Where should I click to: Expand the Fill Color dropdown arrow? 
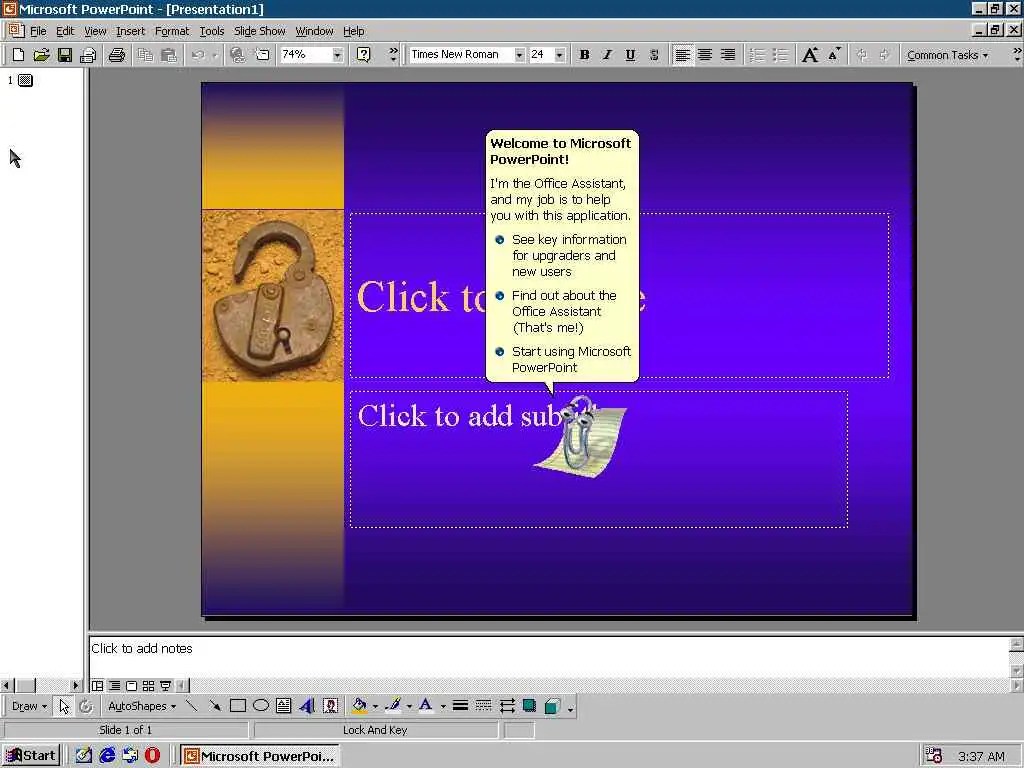click(375, 706)
